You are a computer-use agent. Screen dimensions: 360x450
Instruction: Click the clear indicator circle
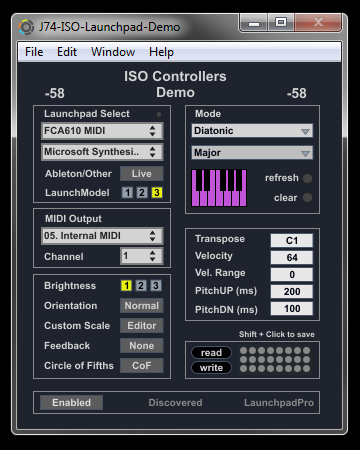click(307, 198)
